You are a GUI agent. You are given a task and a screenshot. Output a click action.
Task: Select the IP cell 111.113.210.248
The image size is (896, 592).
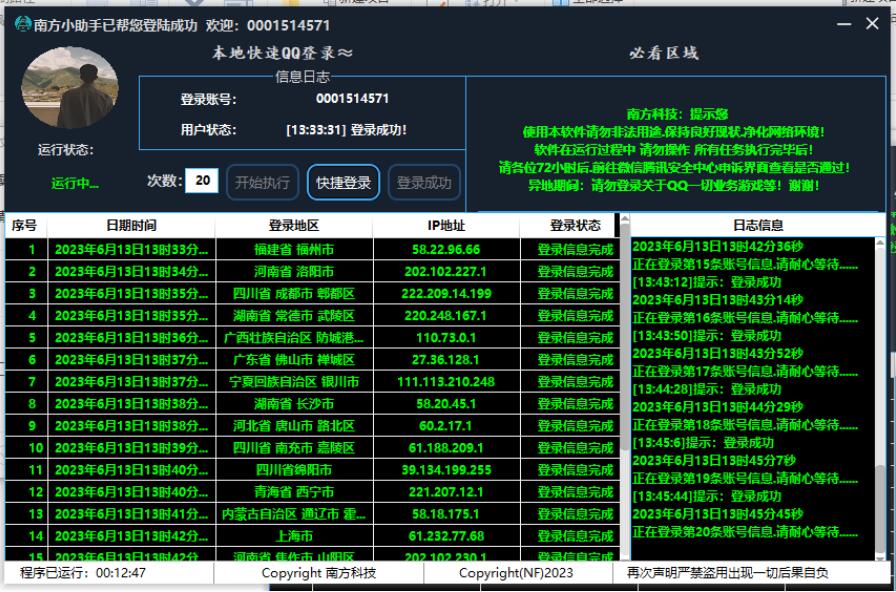click(x=446, y=382)
